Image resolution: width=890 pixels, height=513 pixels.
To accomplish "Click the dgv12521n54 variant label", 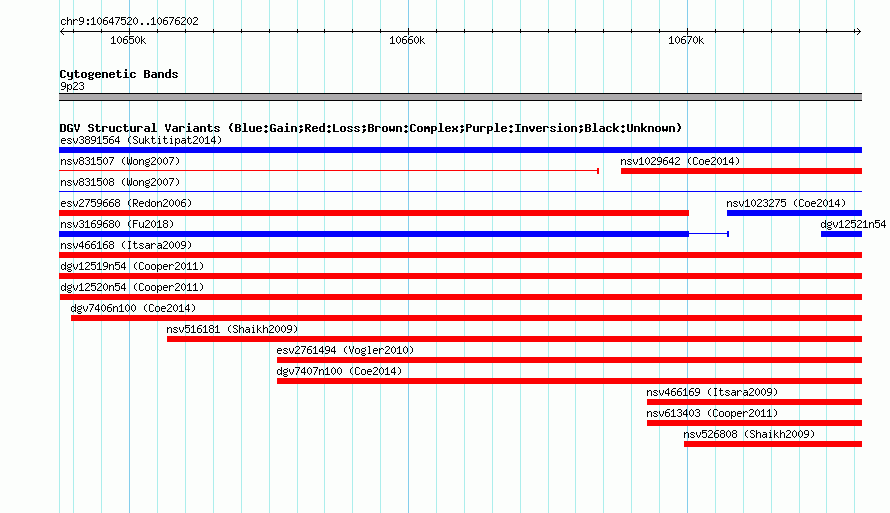I will (x=853, y=224).
